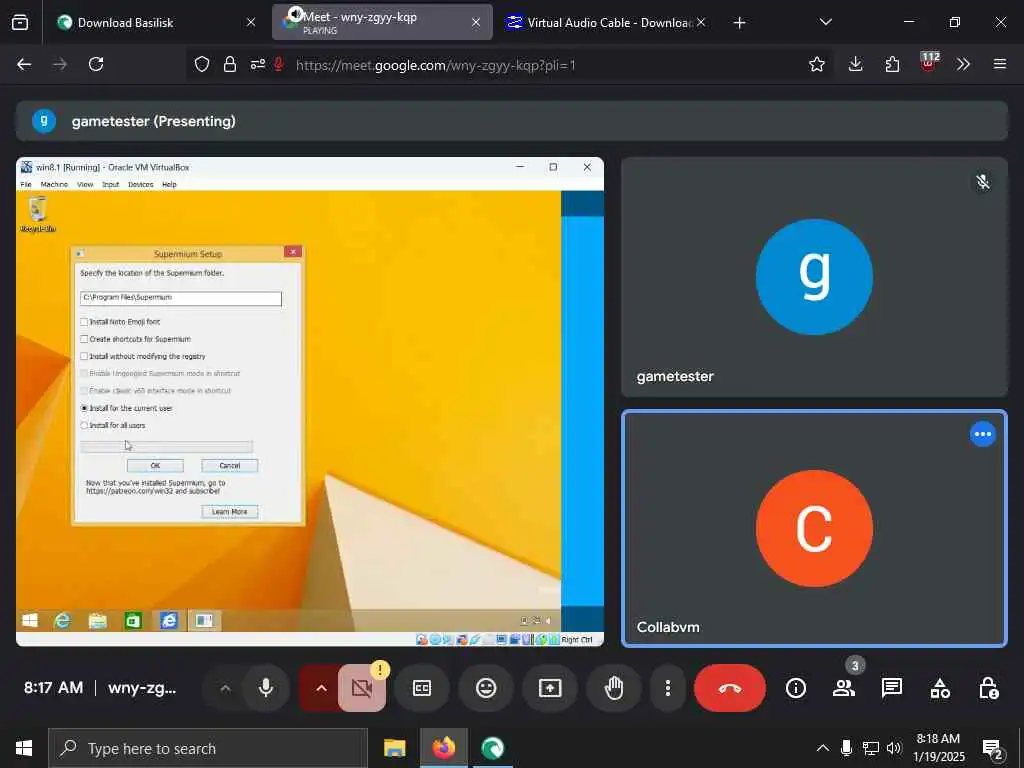Screen dimensions: 1024x768
Task: Open the Firefox application menu
Action: (1000, 64)
